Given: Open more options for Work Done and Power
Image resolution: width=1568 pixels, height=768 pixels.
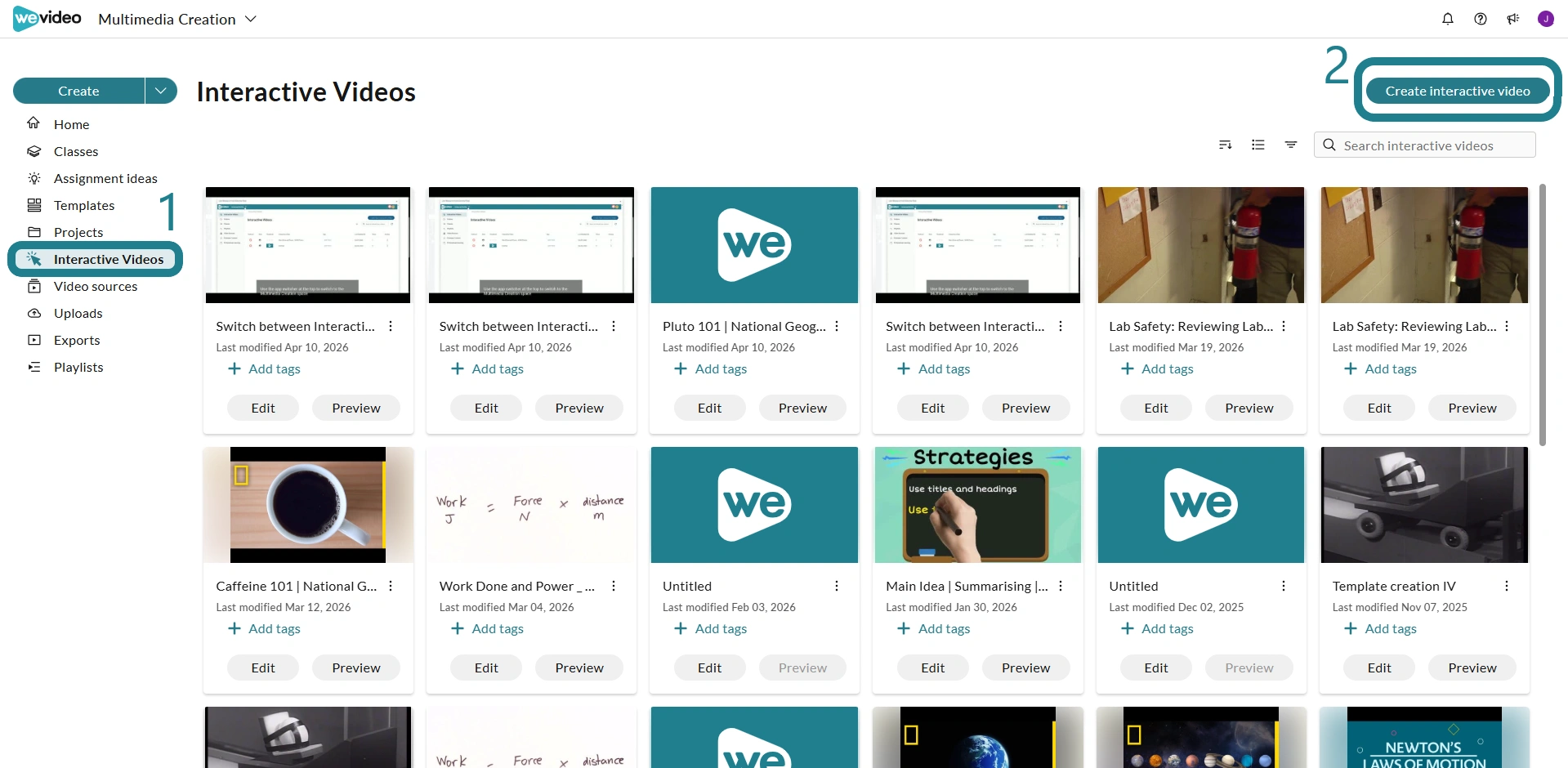Looking at the screenshot, I should point(614,586).
